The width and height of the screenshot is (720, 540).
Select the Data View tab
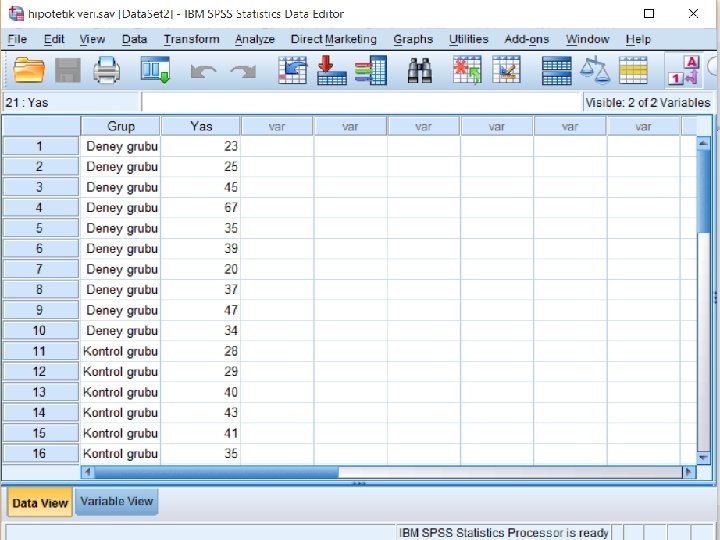point(40,503)
